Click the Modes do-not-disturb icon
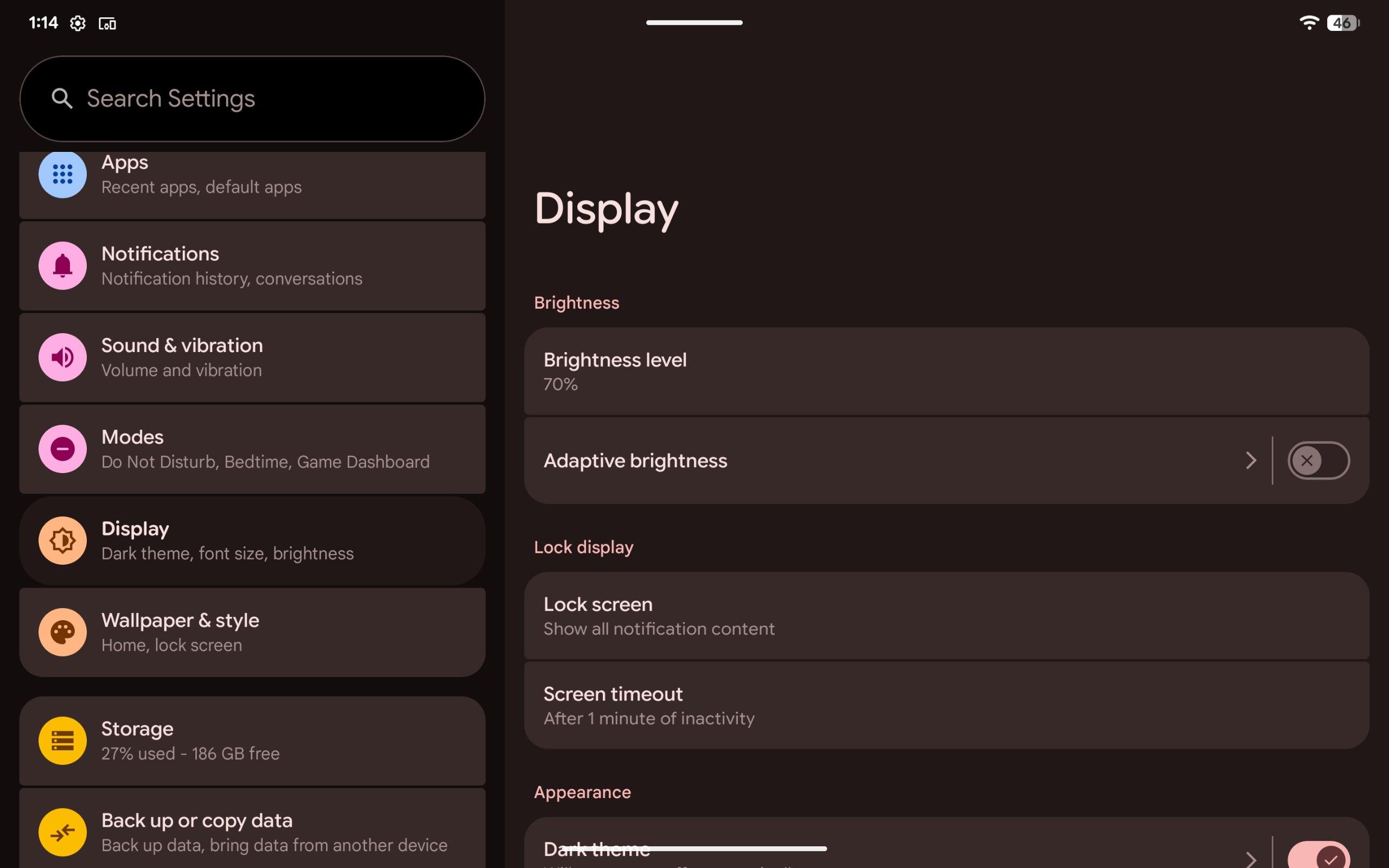The image size is (1389, 868). 62,449
